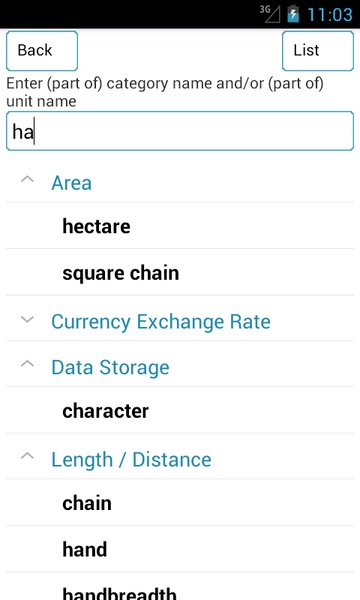
Task: Select the hand unit
Action: [x=180, y=549]
